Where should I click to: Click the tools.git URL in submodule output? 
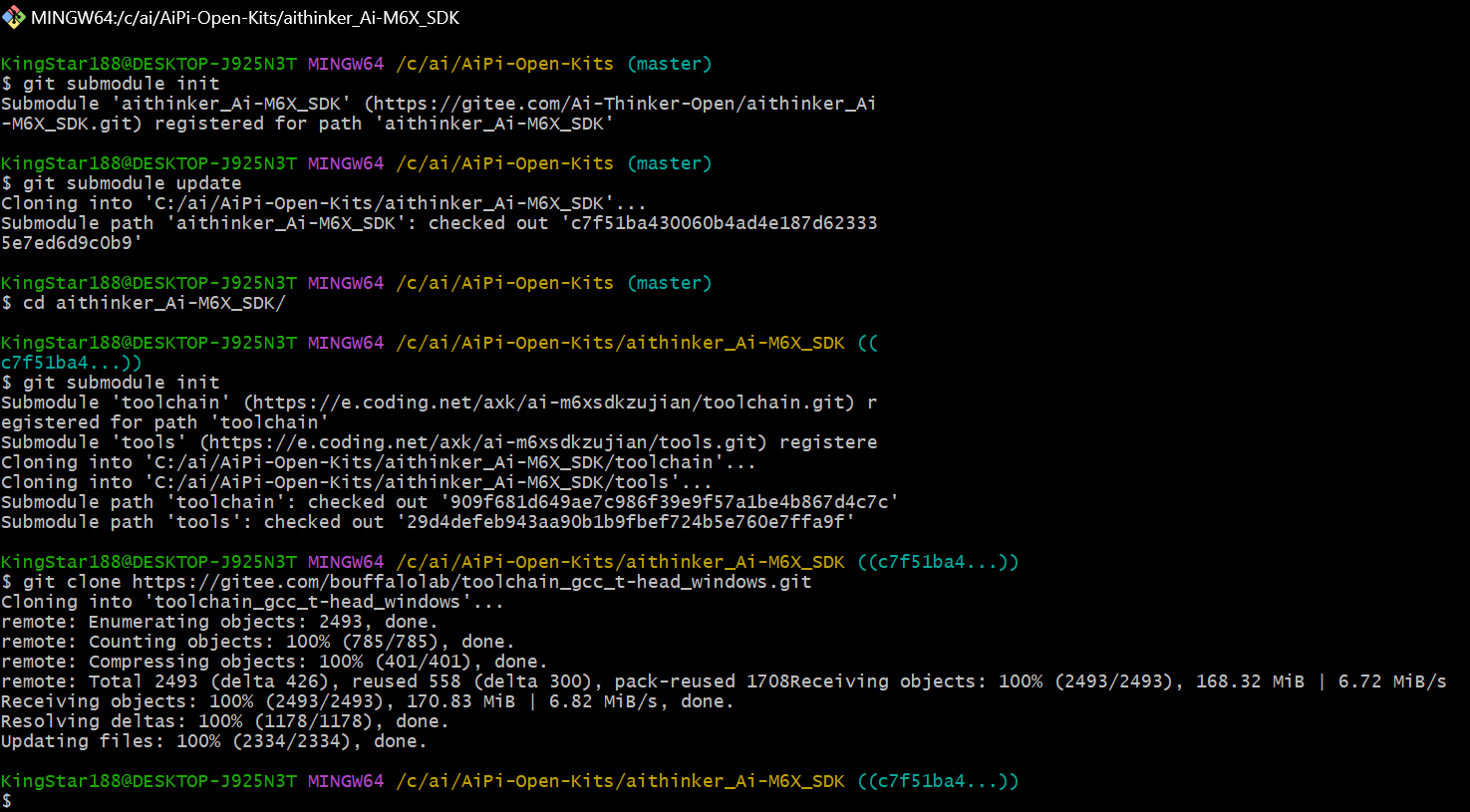483,442
